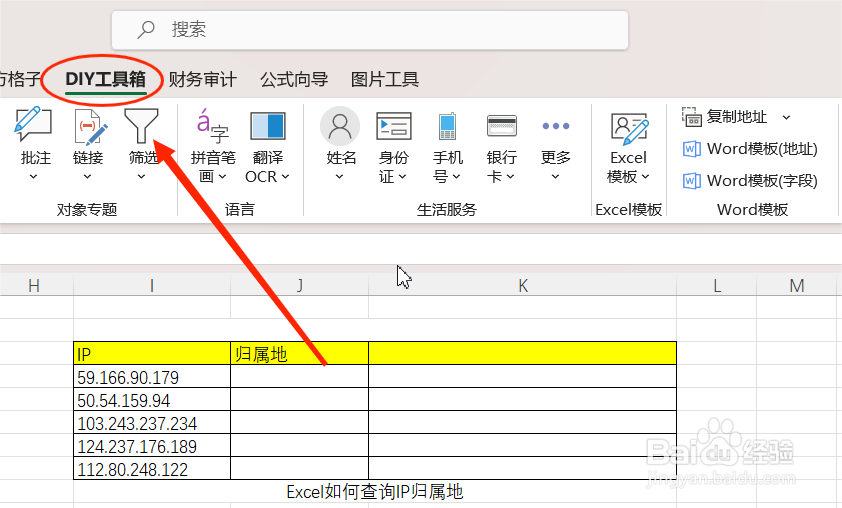
Task: Select the Excel如何查询IP归属地 caption cell
Action: 375,491
